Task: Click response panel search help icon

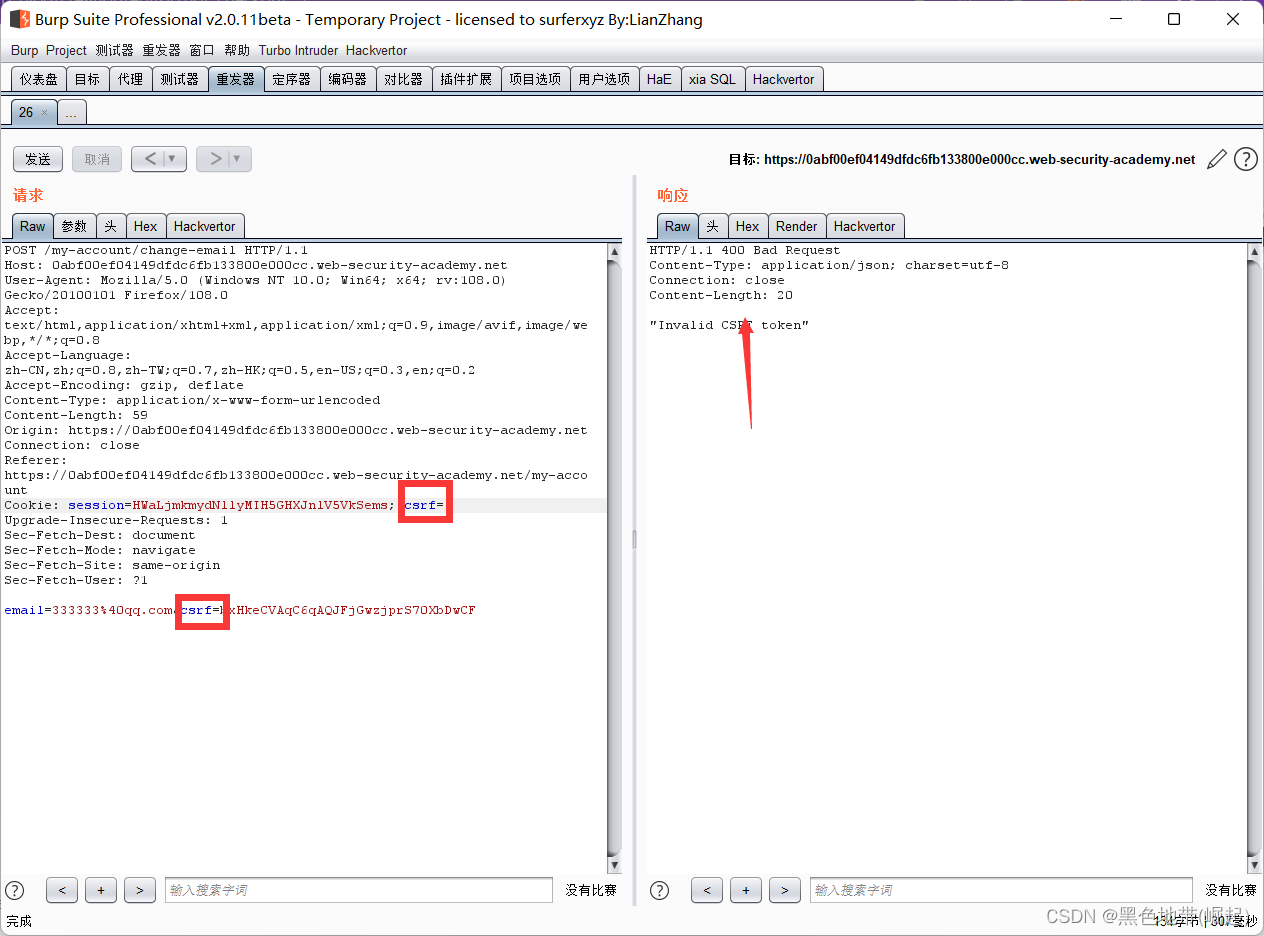Action: 659,890
